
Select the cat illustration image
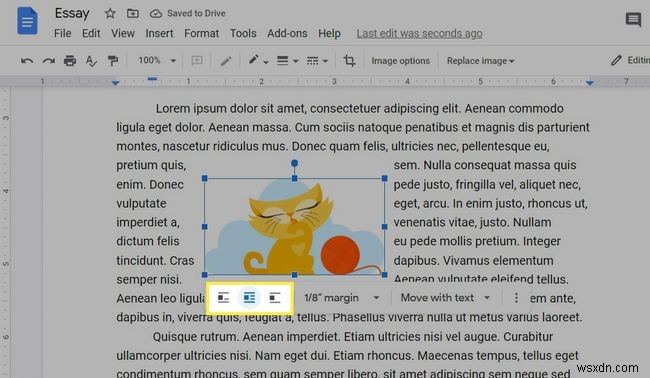[x=294, y=227]
